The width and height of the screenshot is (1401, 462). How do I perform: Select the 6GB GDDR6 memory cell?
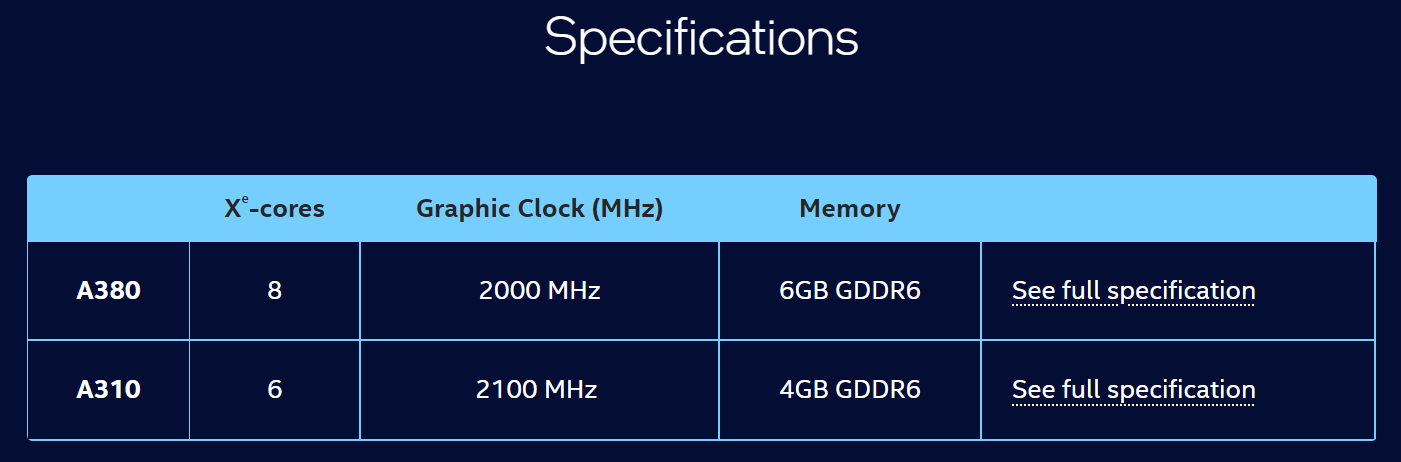pos(849,291)
